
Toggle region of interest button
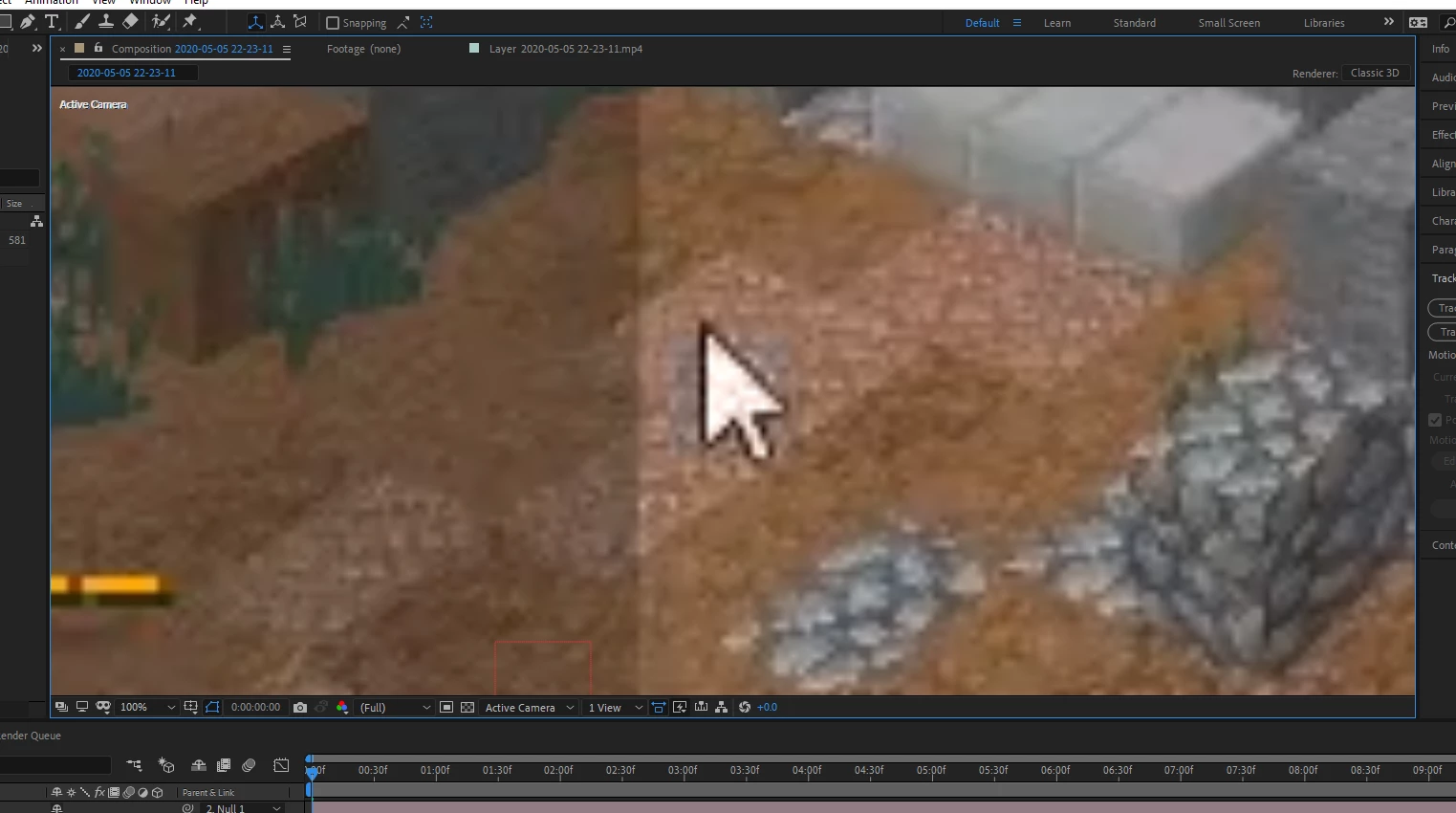[x=212, y=707]
